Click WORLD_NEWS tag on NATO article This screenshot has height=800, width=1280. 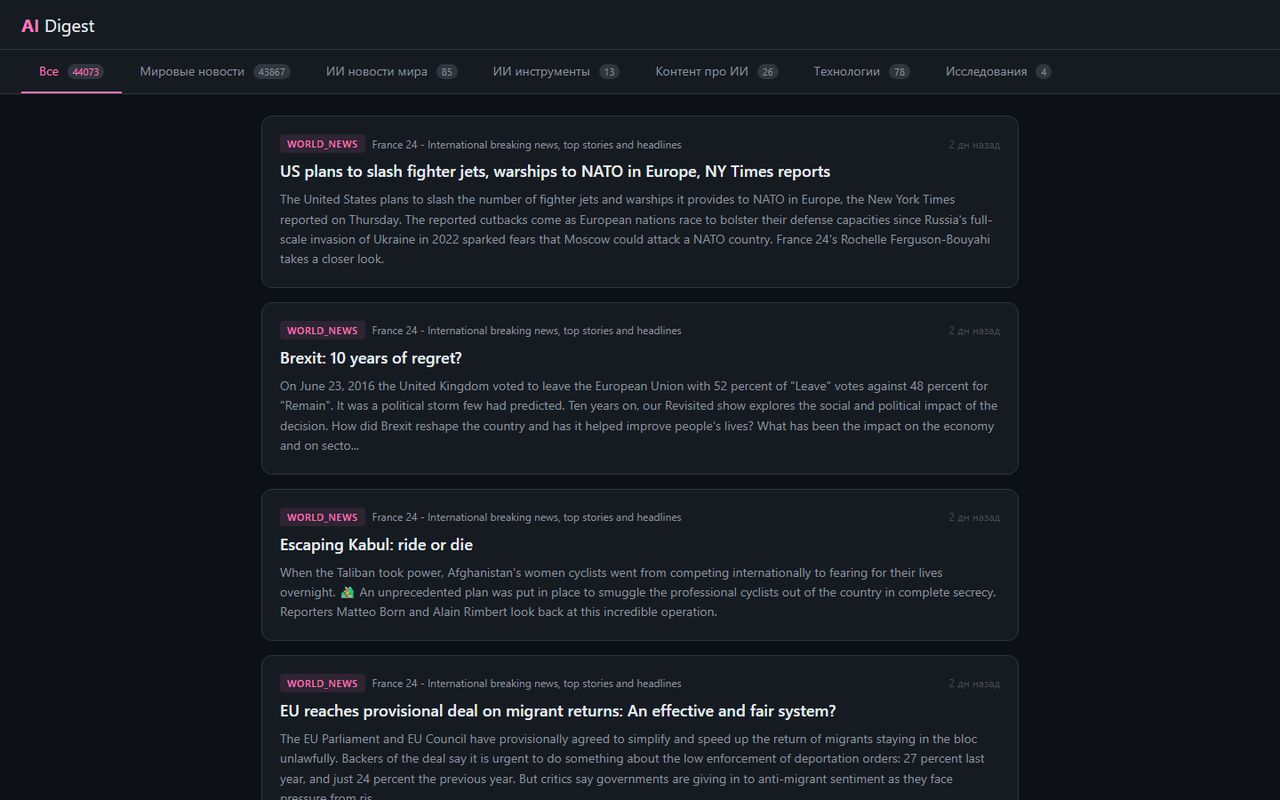[322, 144]
